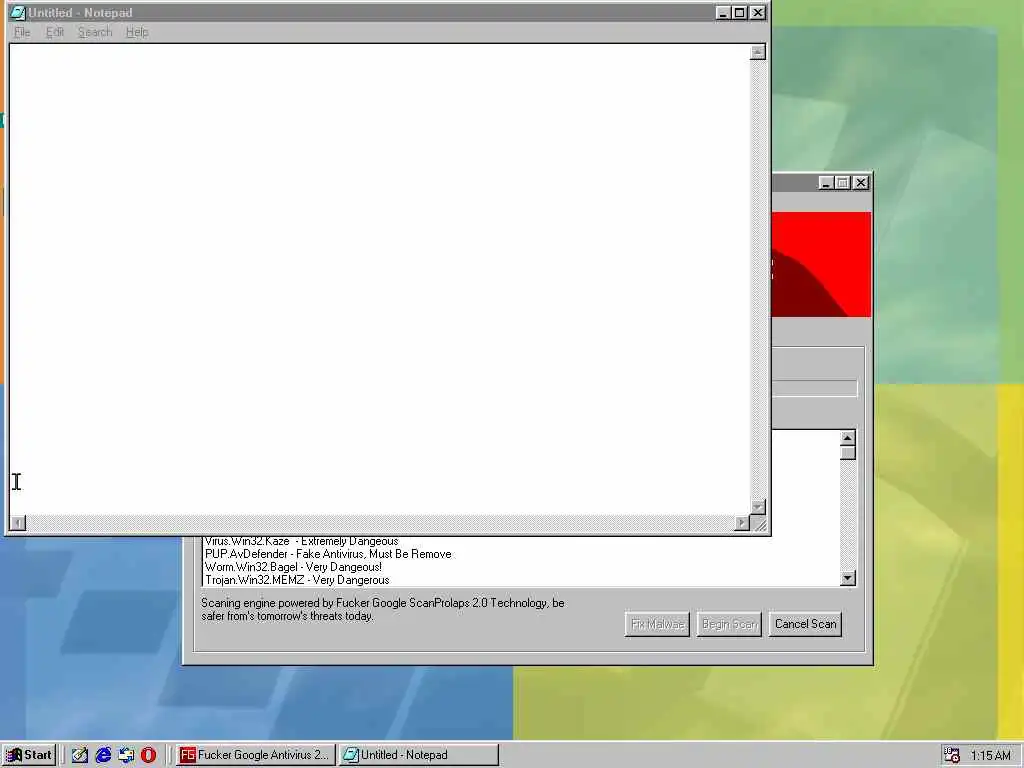This screenshot has height=768, width=1024.
Task: Click threat list scrollbar up arrow
Action: click(848, 438)
